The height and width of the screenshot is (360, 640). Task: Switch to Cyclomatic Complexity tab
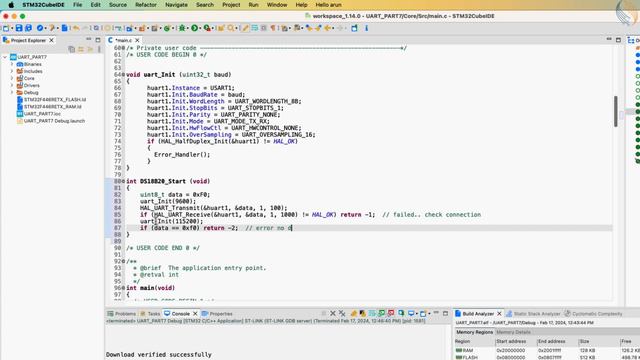(x=593, y=313)
